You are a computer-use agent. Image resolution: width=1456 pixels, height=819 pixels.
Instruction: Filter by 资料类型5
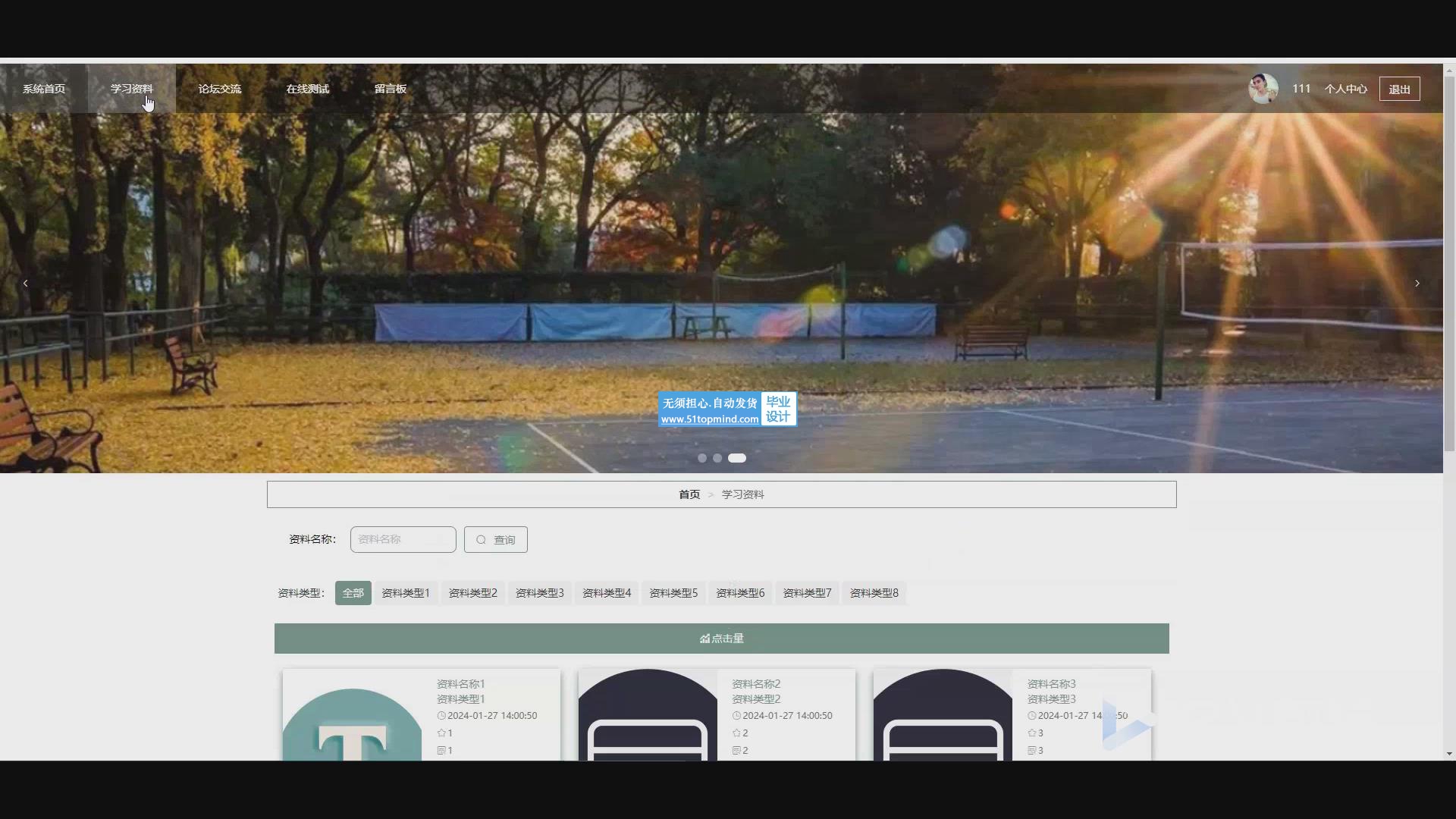pos(673,593)
